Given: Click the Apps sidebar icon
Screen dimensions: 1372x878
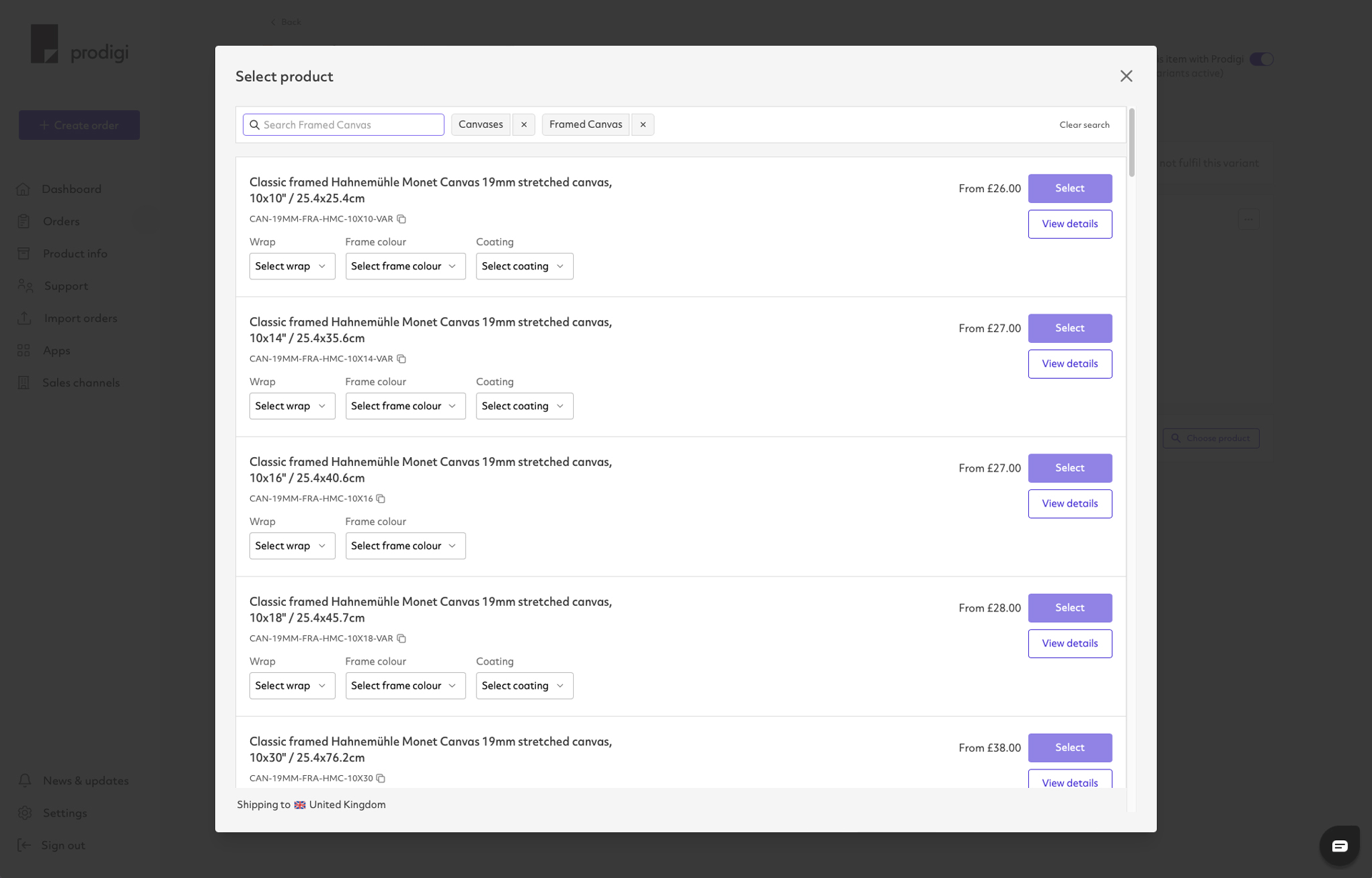Looking at the screenshot, I should point(24,350).
